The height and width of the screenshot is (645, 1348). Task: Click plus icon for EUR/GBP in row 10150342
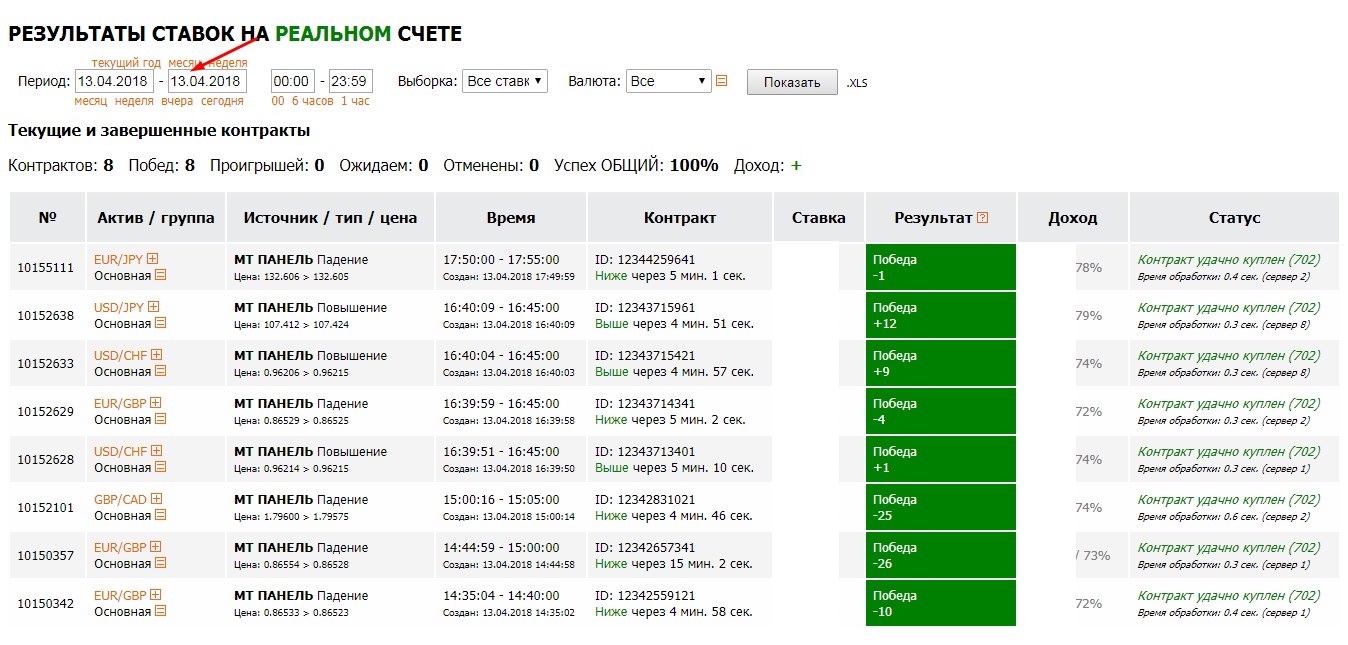(155, 595)
